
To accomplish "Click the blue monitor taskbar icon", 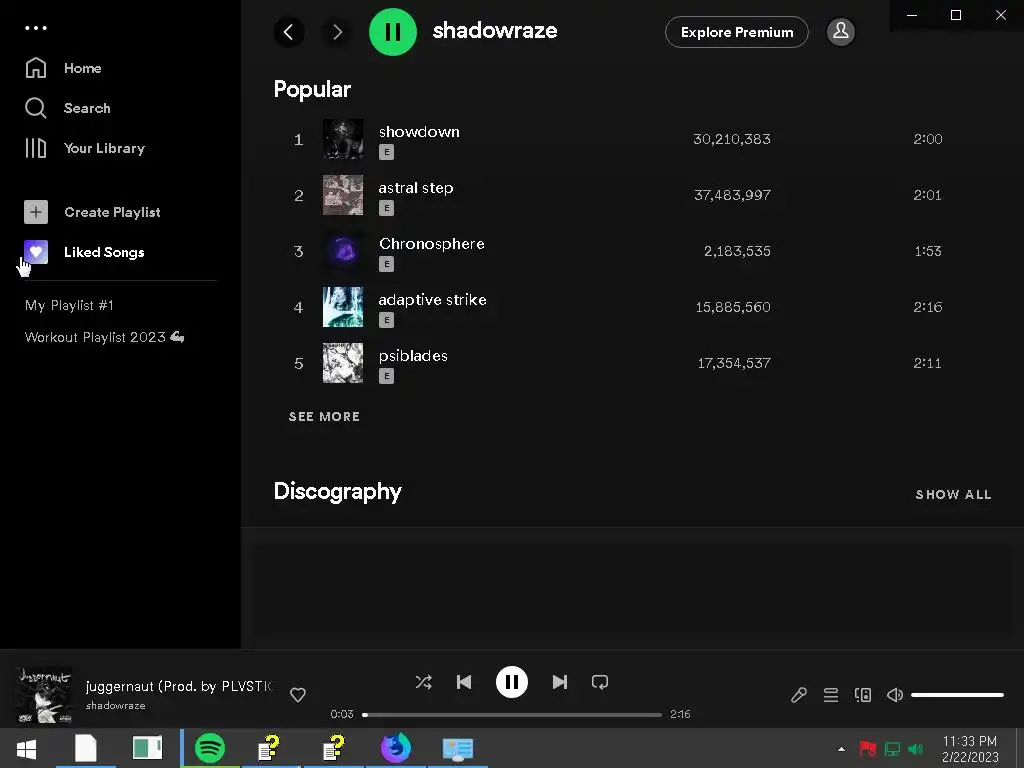I will [458, 748].
